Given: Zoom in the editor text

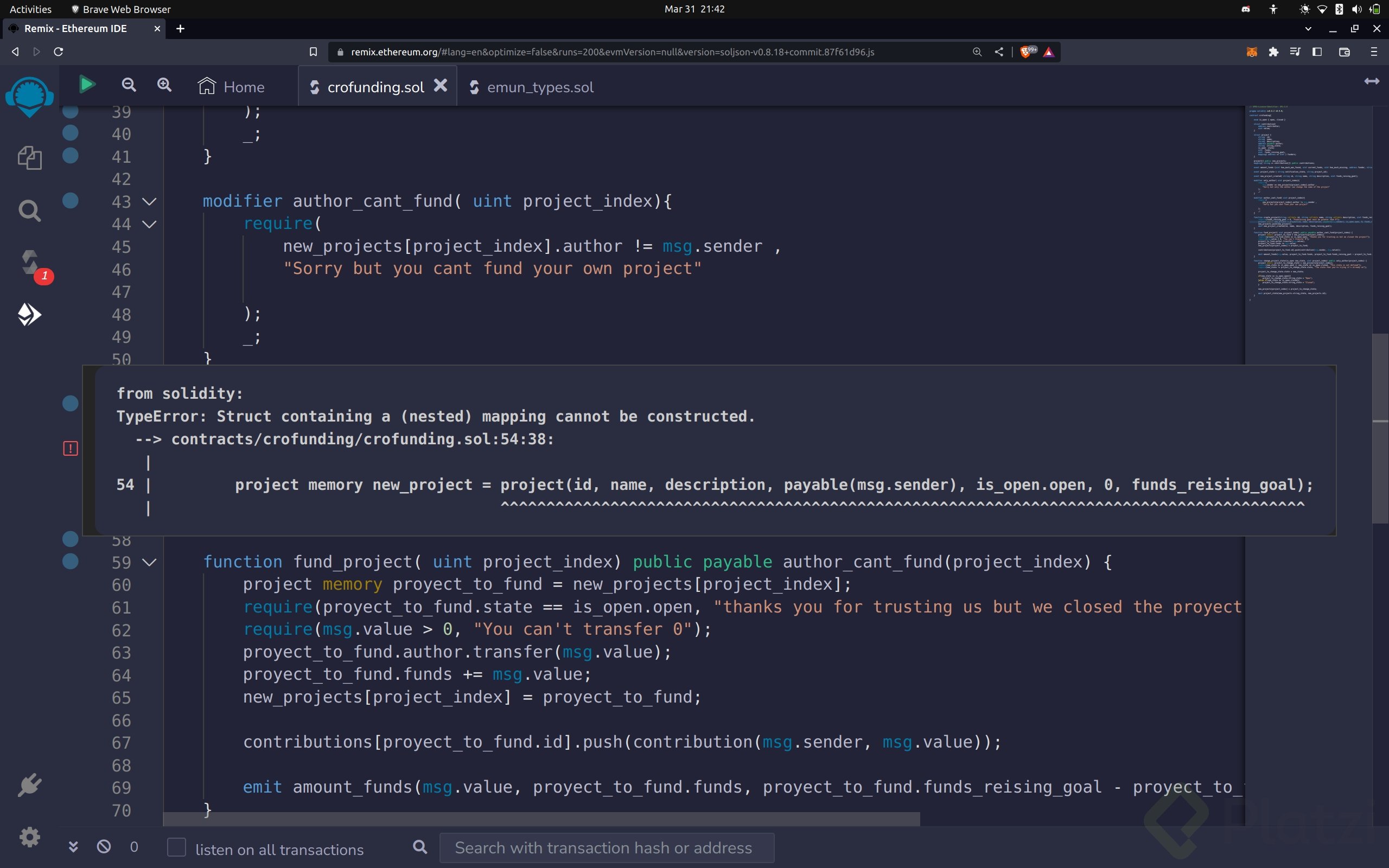Looking at the screenshot, I should pyautogui.click(x=164, y=85).
